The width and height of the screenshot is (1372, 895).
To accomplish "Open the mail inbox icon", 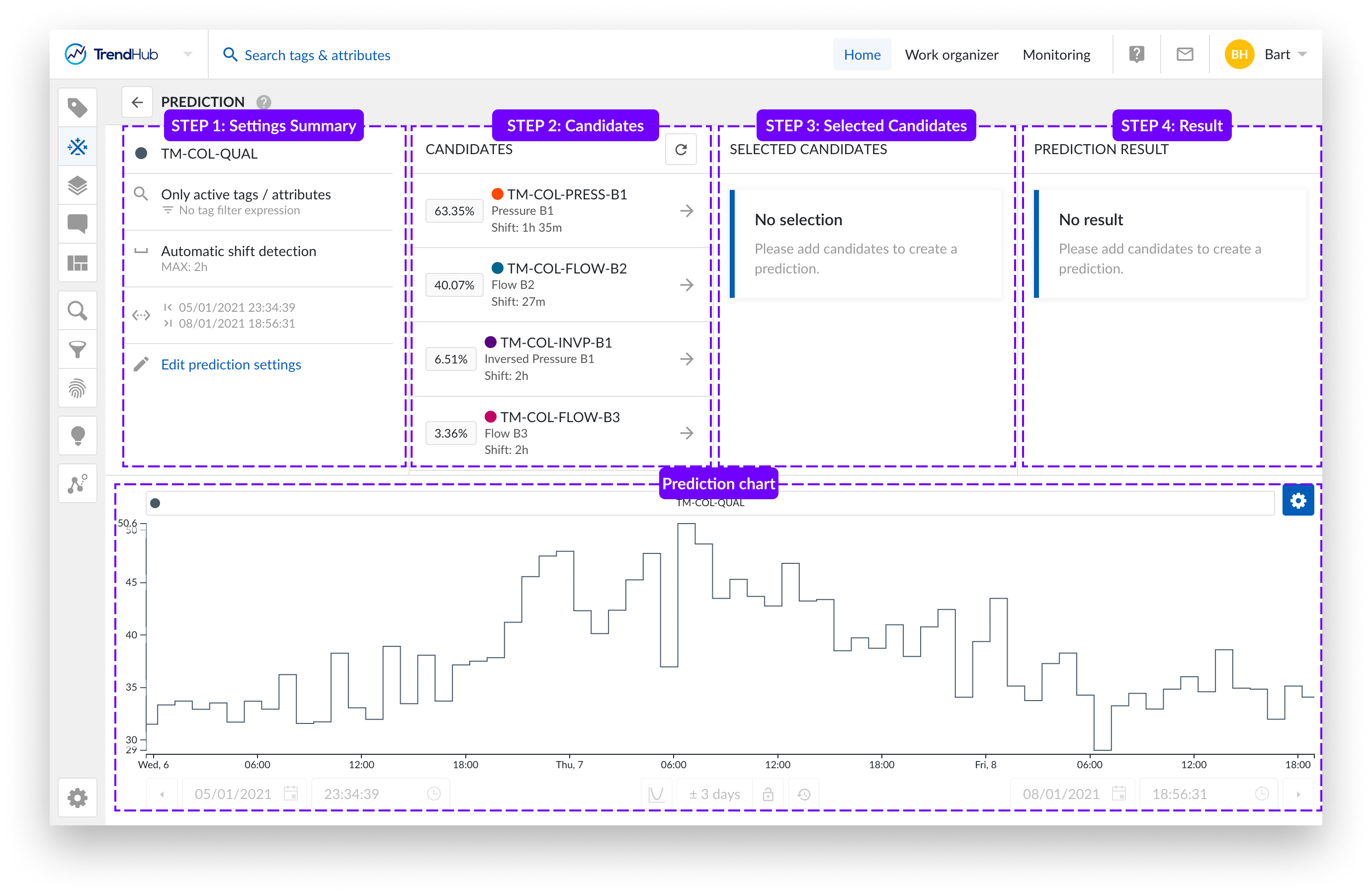I will pyautogui.click(x=1185, y=55).
